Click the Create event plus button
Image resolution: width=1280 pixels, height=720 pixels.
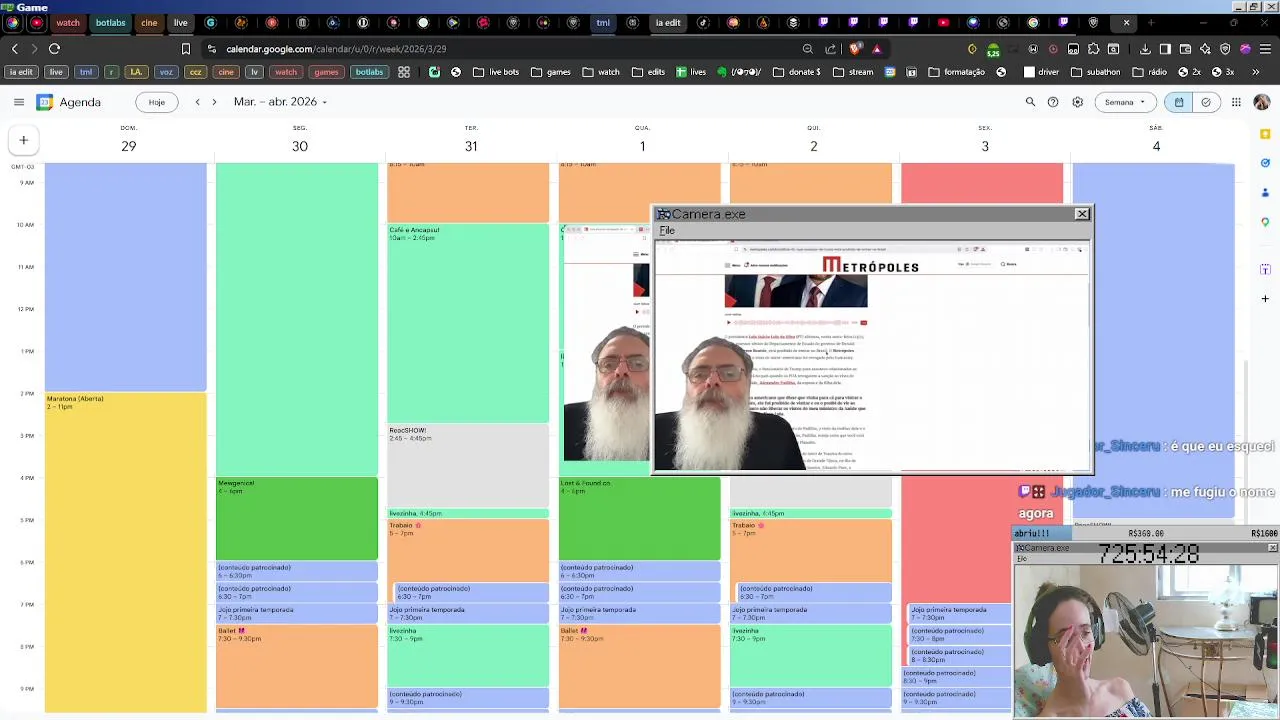click(x=23, y=140)
